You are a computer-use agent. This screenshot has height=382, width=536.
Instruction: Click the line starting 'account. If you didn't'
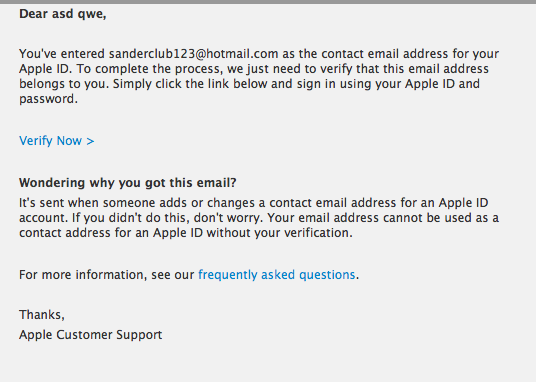tap(259, 218)
